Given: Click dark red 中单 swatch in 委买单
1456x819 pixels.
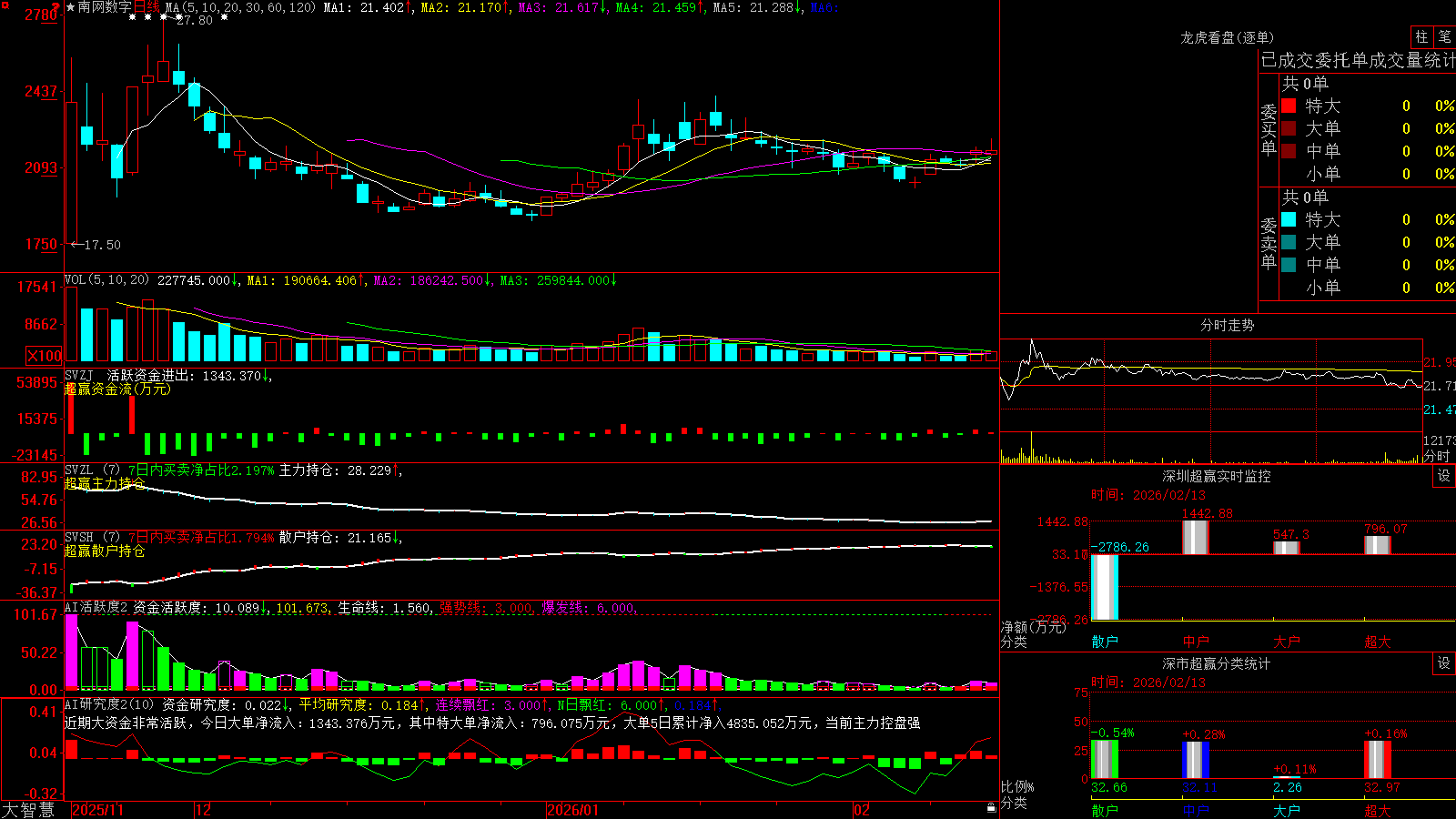Looking at the screenshot, I should tap(1289, 151).
